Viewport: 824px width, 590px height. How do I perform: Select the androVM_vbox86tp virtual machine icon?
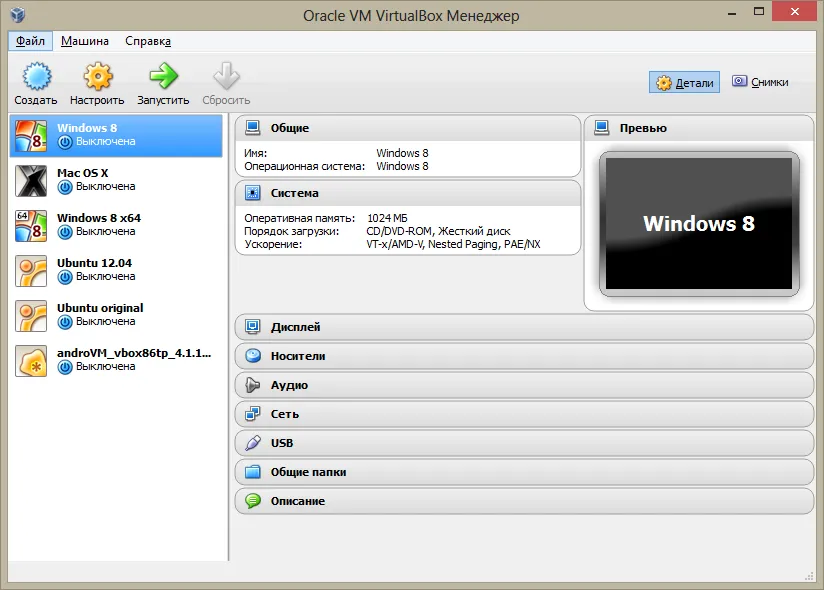coord(30,361)
